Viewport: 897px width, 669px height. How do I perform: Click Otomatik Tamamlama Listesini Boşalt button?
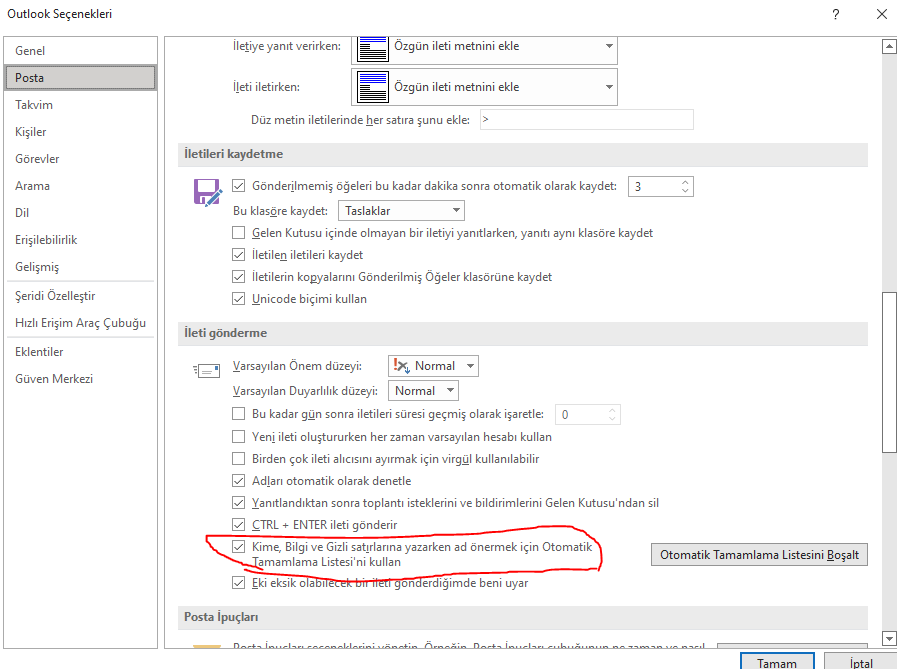(x=759, y=555)
